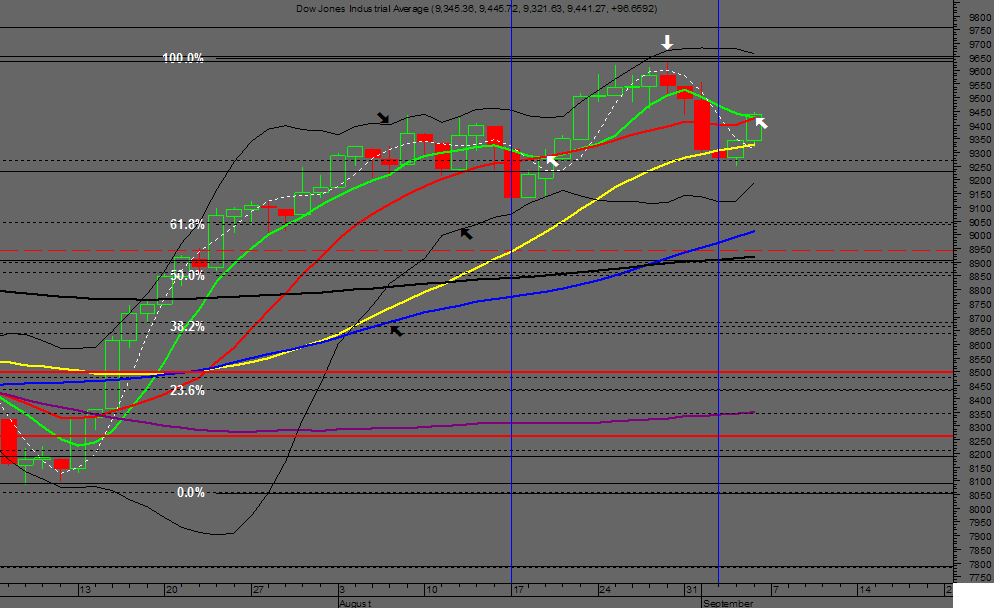Click the 9650 price axis label
This screenshot has width=994, height=608.
pos(981,58)
